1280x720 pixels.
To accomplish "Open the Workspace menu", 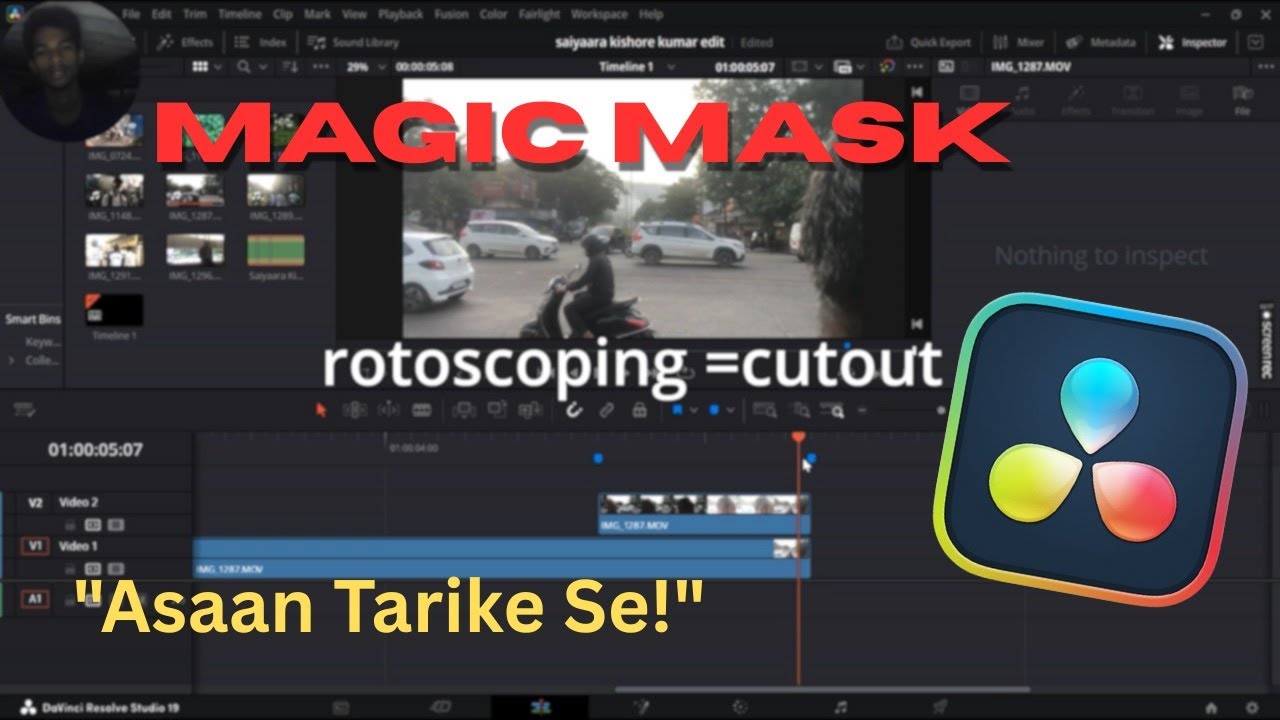I will (601, 14).
